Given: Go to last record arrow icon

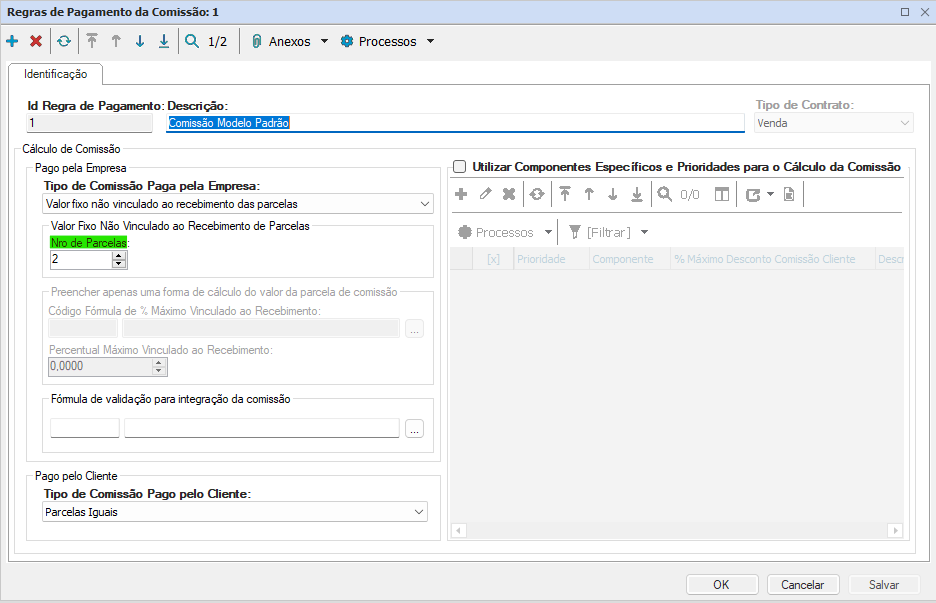Looking at the screenshot, I should coord(164,41).
